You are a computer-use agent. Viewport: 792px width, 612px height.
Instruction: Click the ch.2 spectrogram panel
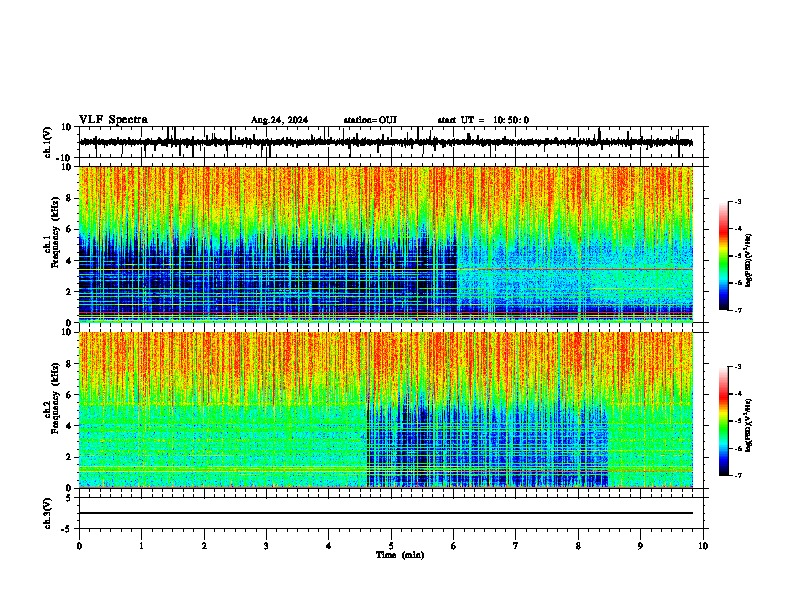point(386,410)
